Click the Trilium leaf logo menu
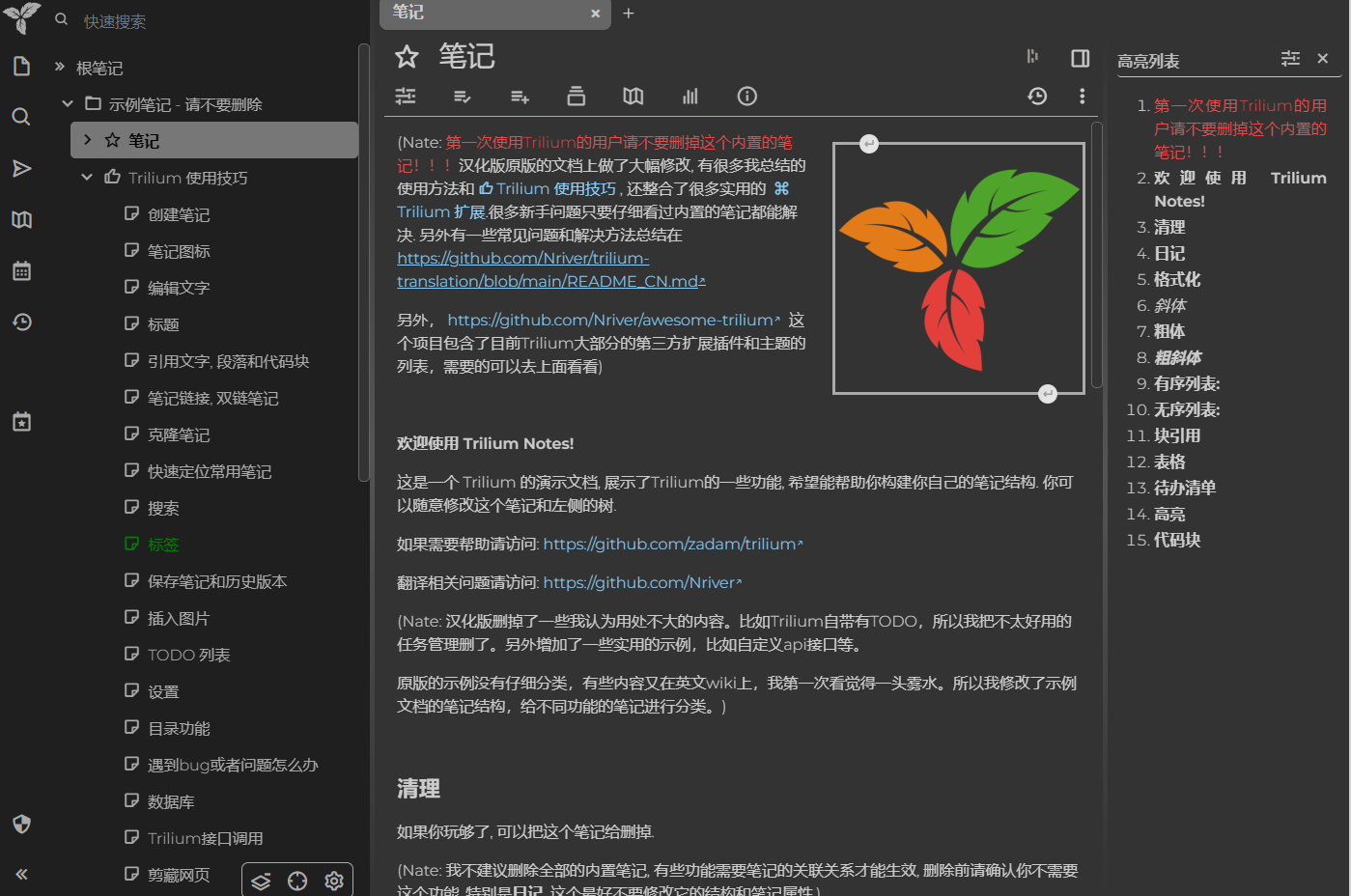 coord(21,17)
